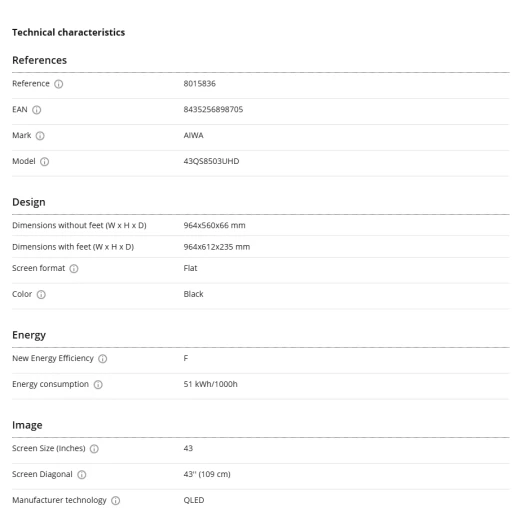
Task: Select the Technical characteristics heading
Action: [69, 32]
